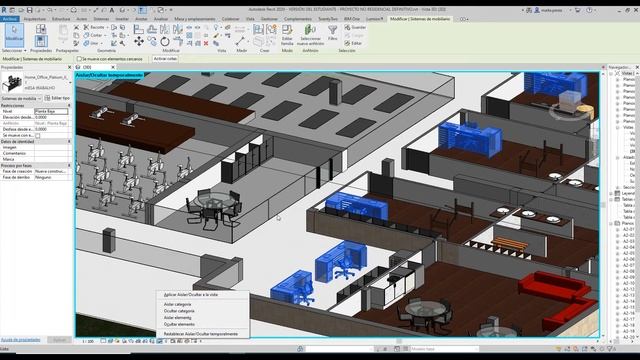Click the 'Elevación desde' value field
640x360 pixels.
51,117
